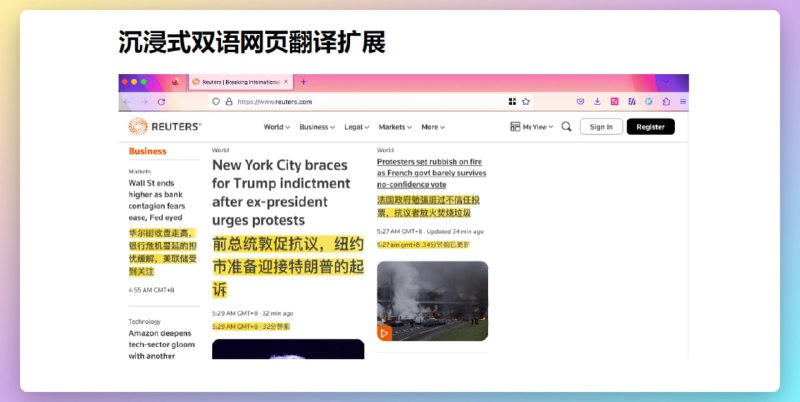Image resolution: width=800 pixels, height=402 pixels.
Task: Expand the World menu
Action: pyautogui.click(x=277, y=127)
